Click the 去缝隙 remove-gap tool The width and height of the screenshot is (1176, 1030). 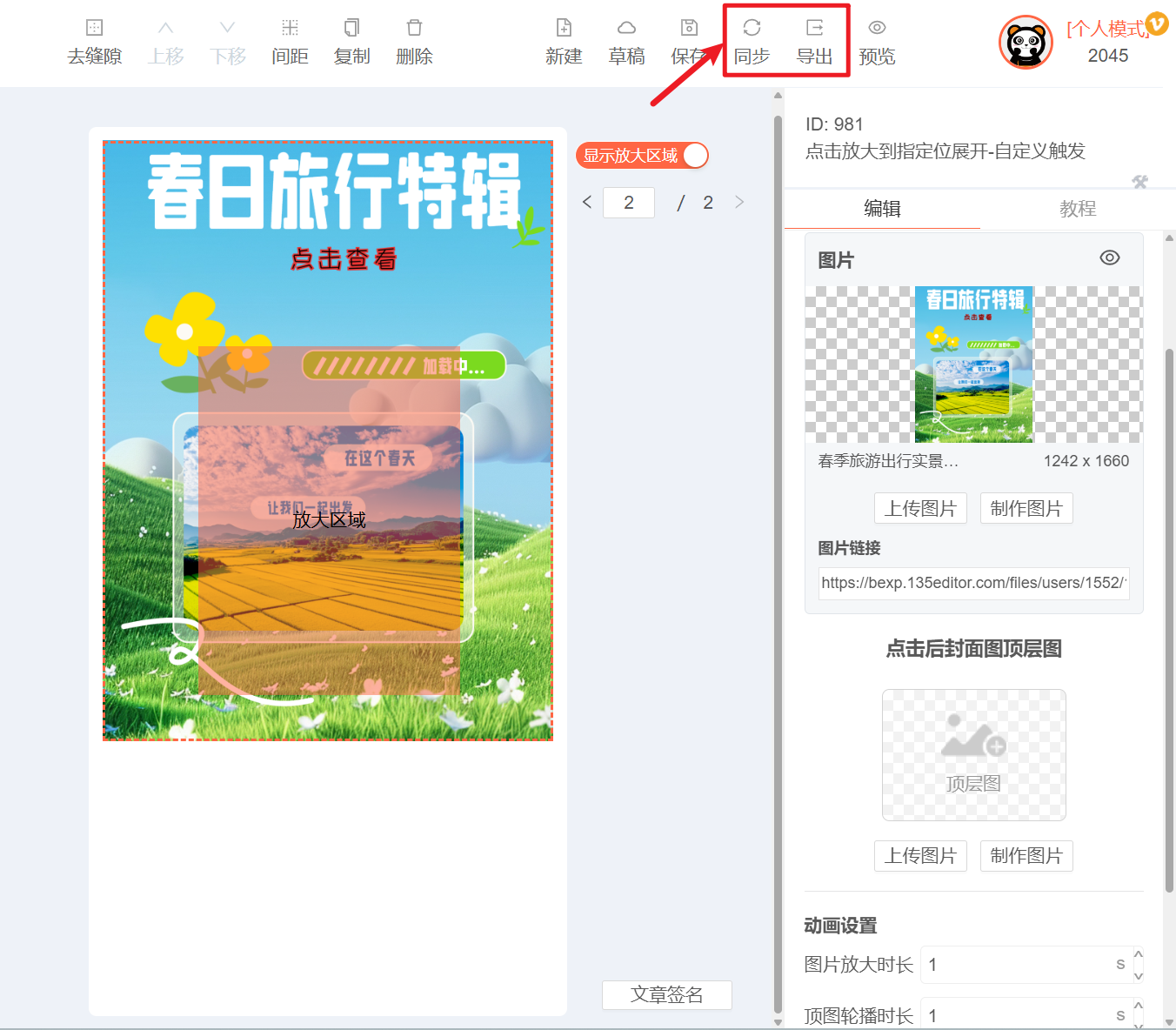click(95, 43)
